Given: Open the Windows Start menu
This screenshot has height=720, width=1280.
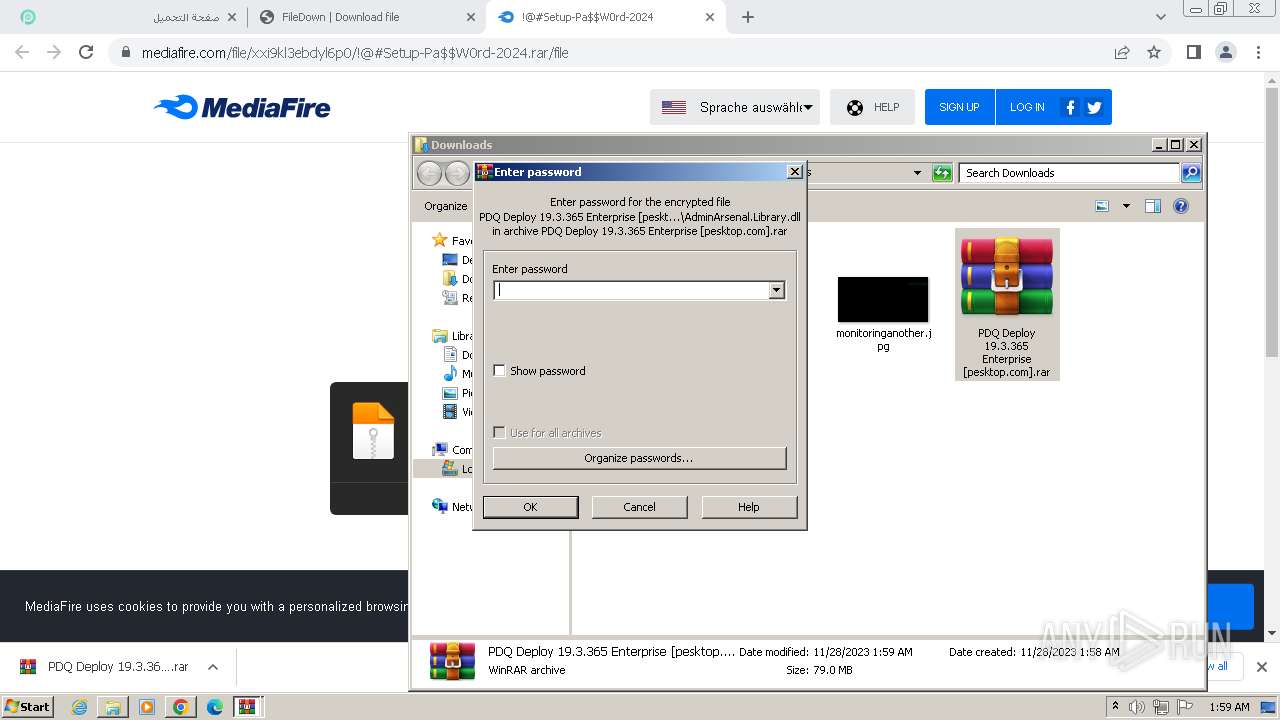Looking at the screenshot, I should (28, 706).
